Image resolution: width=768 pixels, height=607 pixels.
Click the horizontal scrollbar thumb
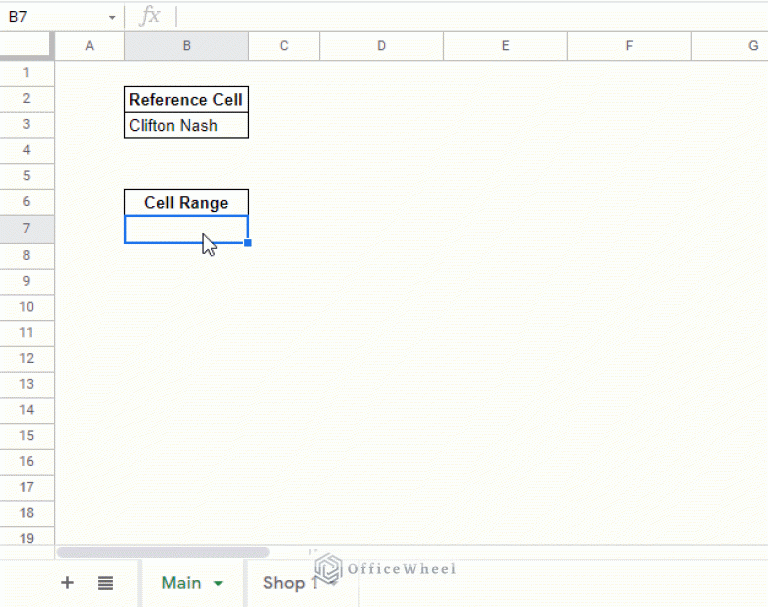pyautogui.click(x=163, y=552)
